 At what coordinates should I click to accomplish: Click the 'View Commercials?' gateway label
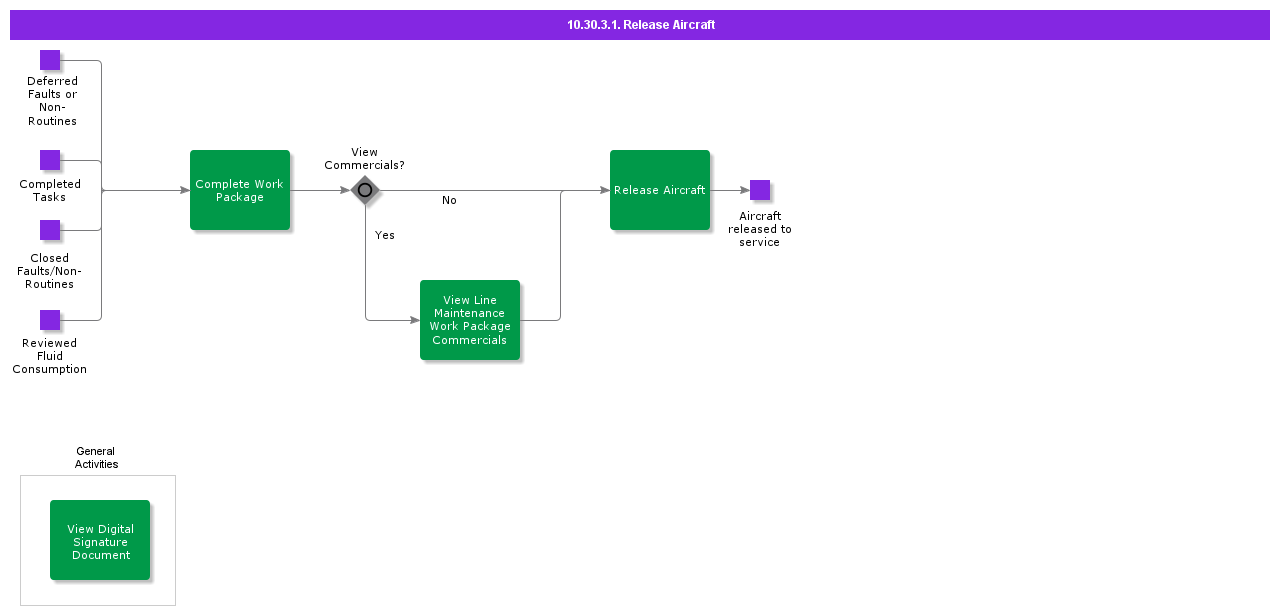364,159
